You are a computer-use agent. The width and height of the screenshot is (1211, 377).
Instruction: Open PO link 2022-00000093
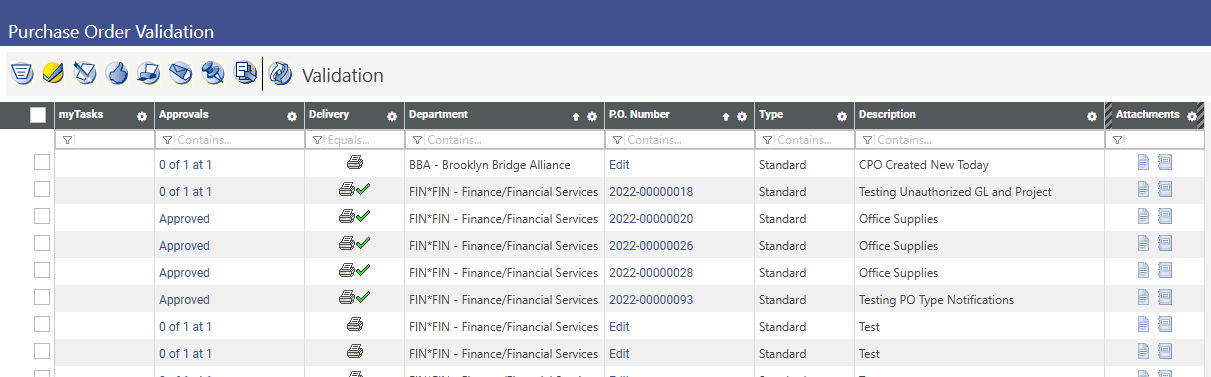pyautogui.click(x=651, y=300)
